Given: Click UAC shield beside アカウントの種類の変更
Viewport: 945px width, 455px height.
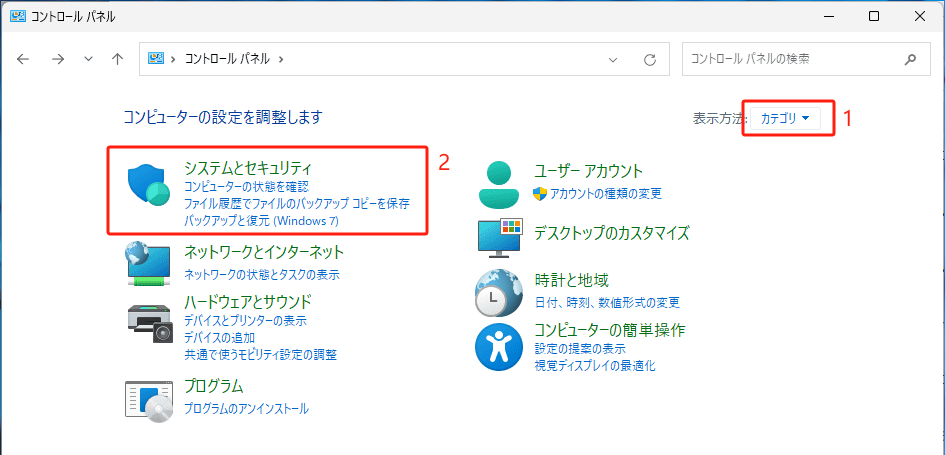Looking at the screenshot, I should coord(540,193).
